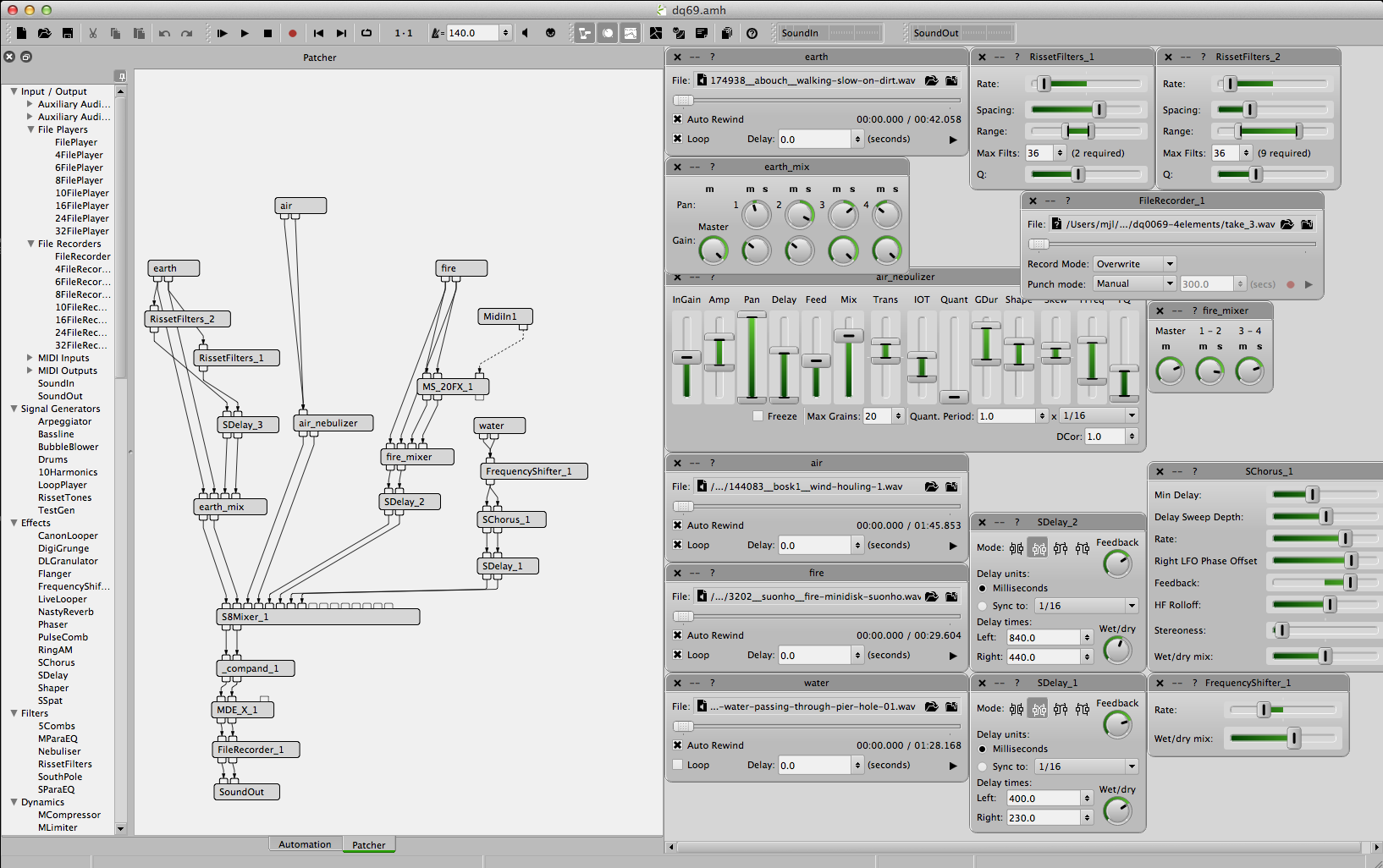Click Q slider handle in RissetFilters_1

tap(1077, 174)
